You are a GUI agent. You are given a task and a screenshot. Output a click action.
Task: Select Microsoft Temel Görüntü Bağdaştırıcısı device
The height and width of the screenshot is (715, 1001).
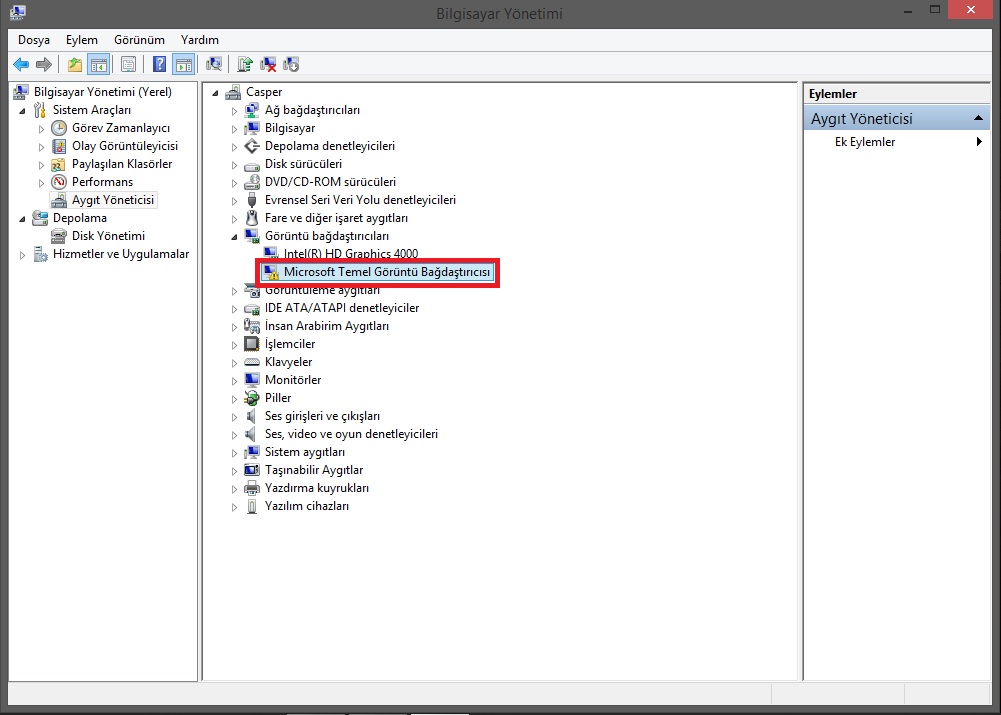pos(386,272)
